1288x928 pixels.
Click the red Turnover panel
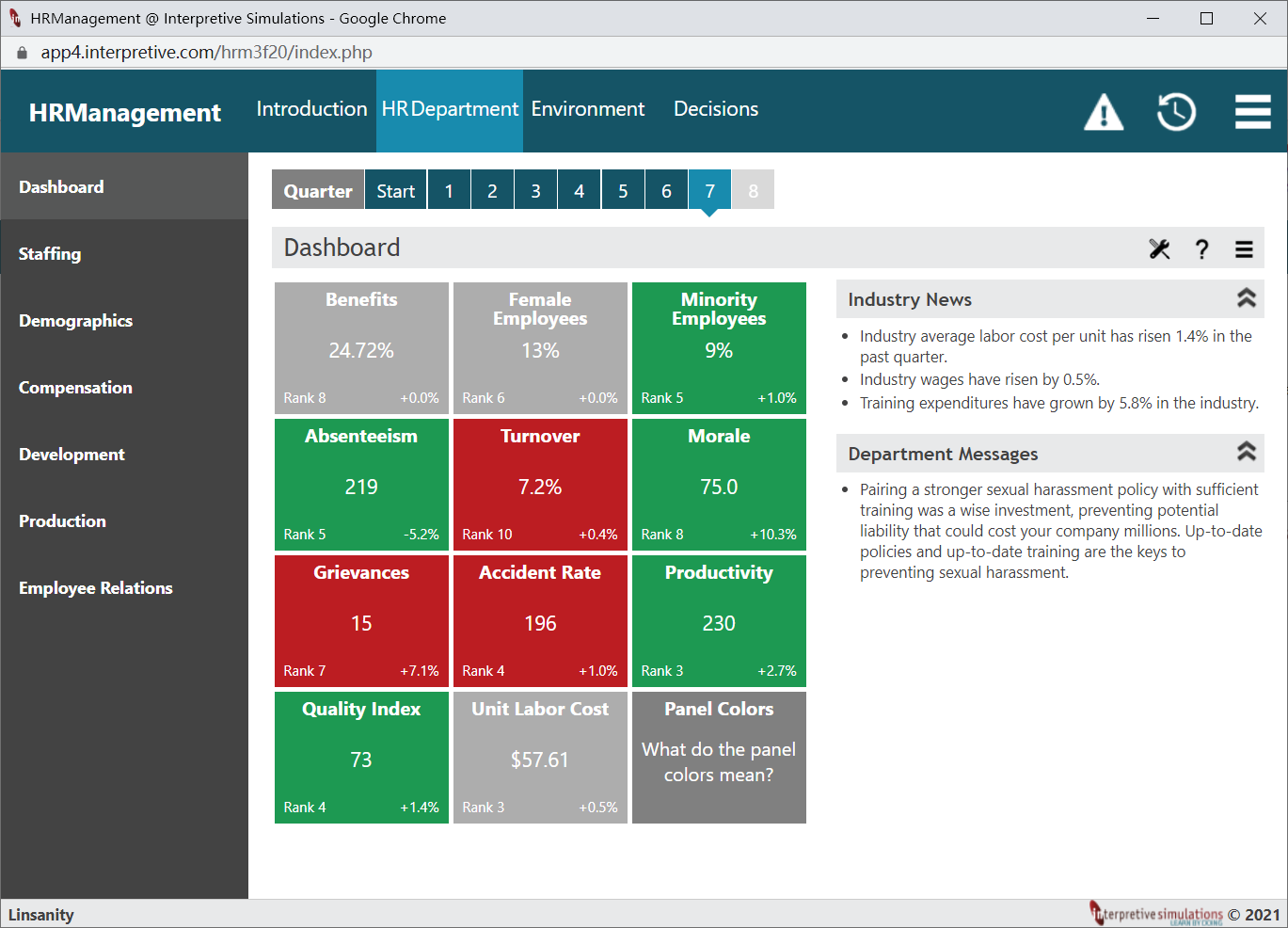[540, 485]
